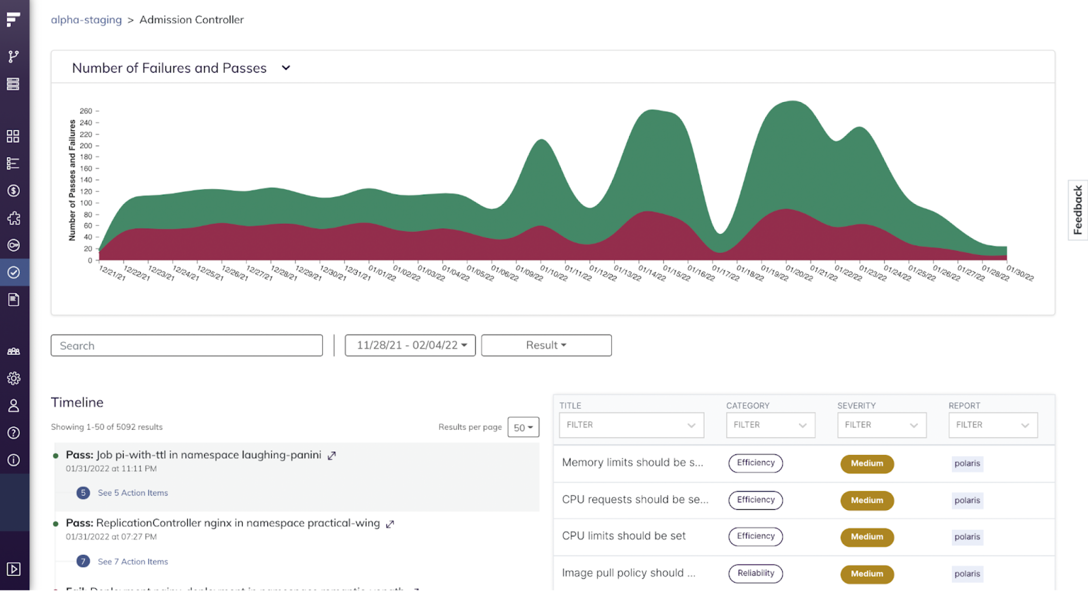Open the date range 11/28/21 - 02/04/22 dropdown
The image size is (1088, 594).
[x=410, y=345]
